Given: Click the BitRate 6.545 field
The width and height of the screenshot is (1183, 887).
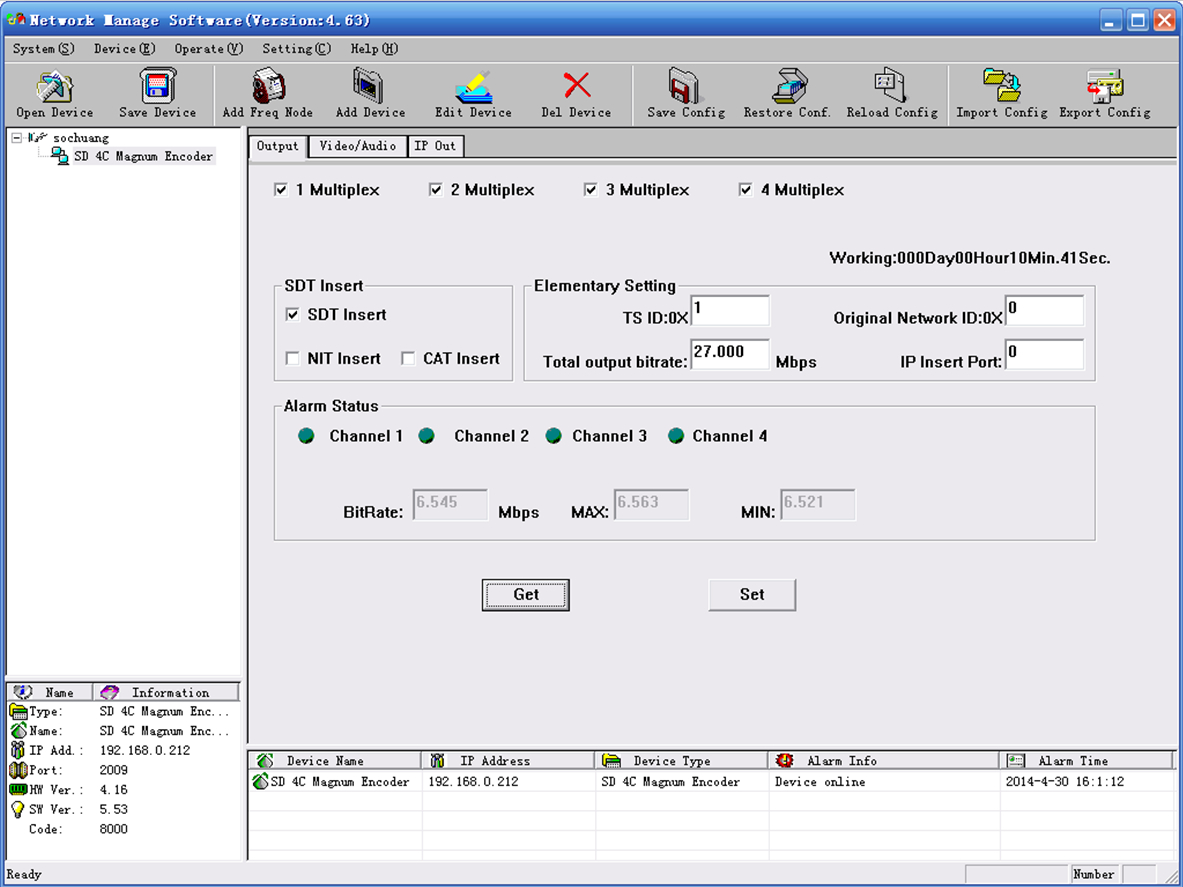Looking at the screenshot, I should (x=450, y=505).
